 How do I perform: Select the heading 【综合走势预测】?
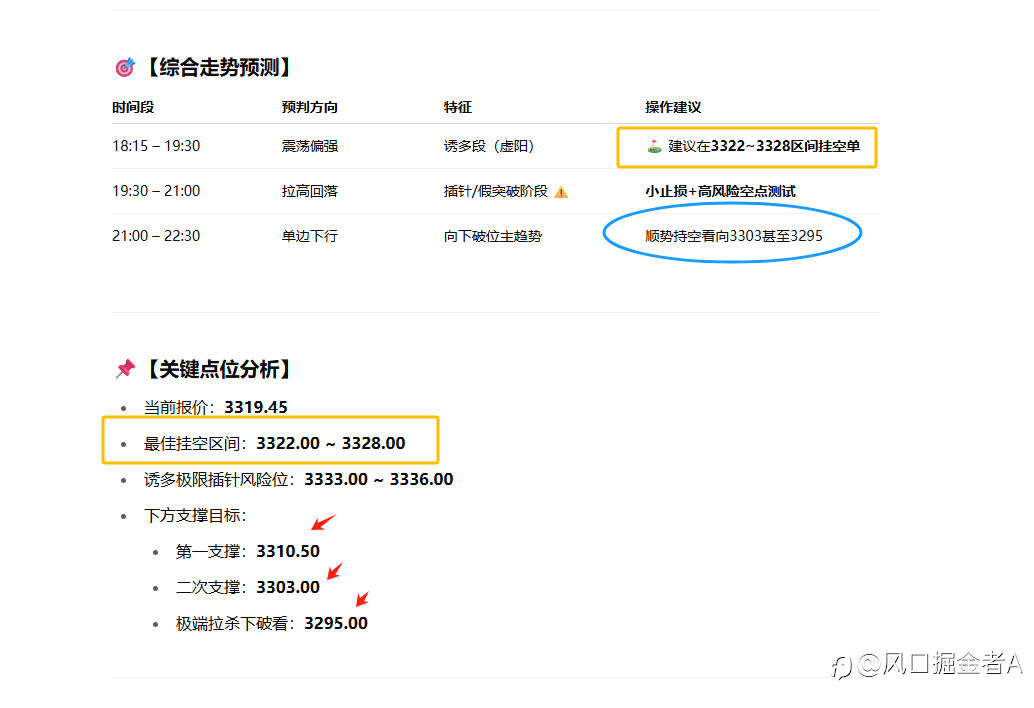point(218,67)
